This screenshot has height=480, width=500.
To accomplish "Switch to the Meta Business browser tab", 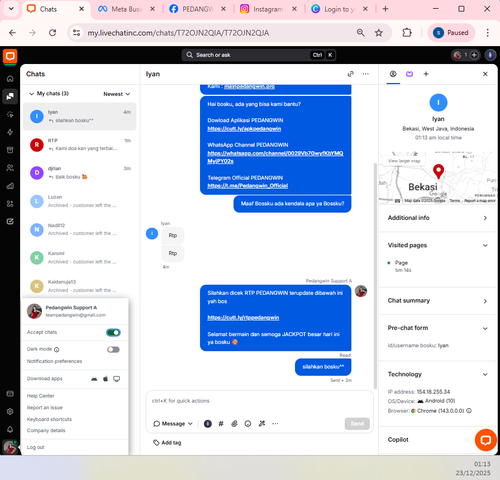I will (127, 9).
